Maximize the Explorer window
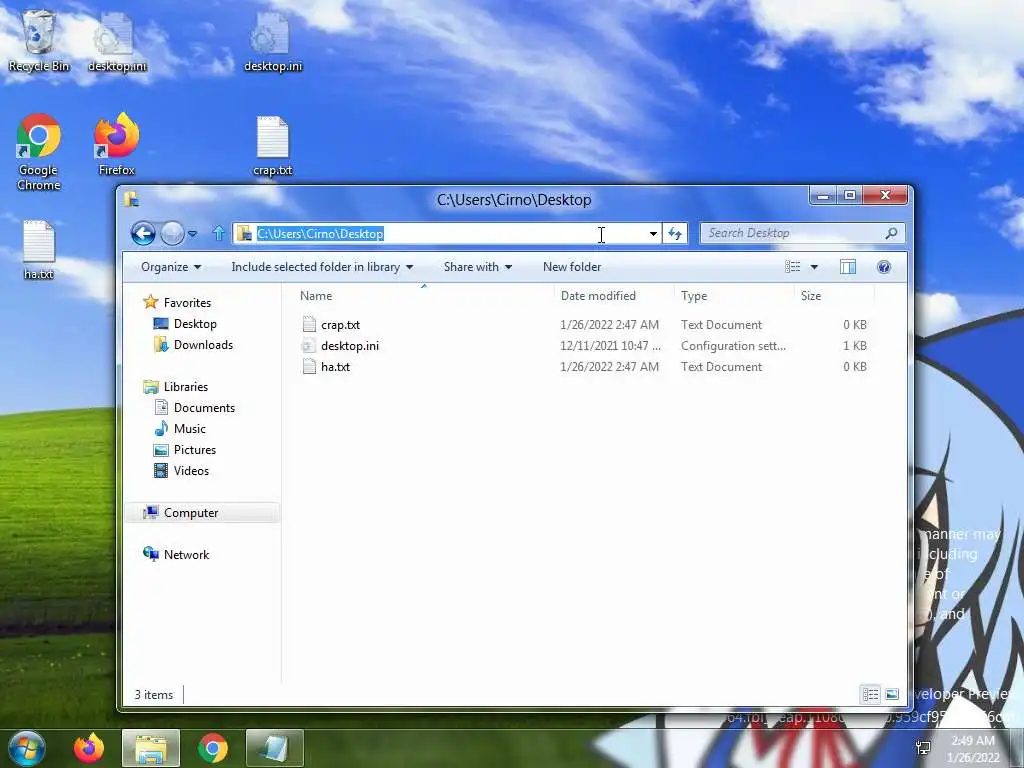The width and height of the screenshot is (1024, 768). pos(850,195)
